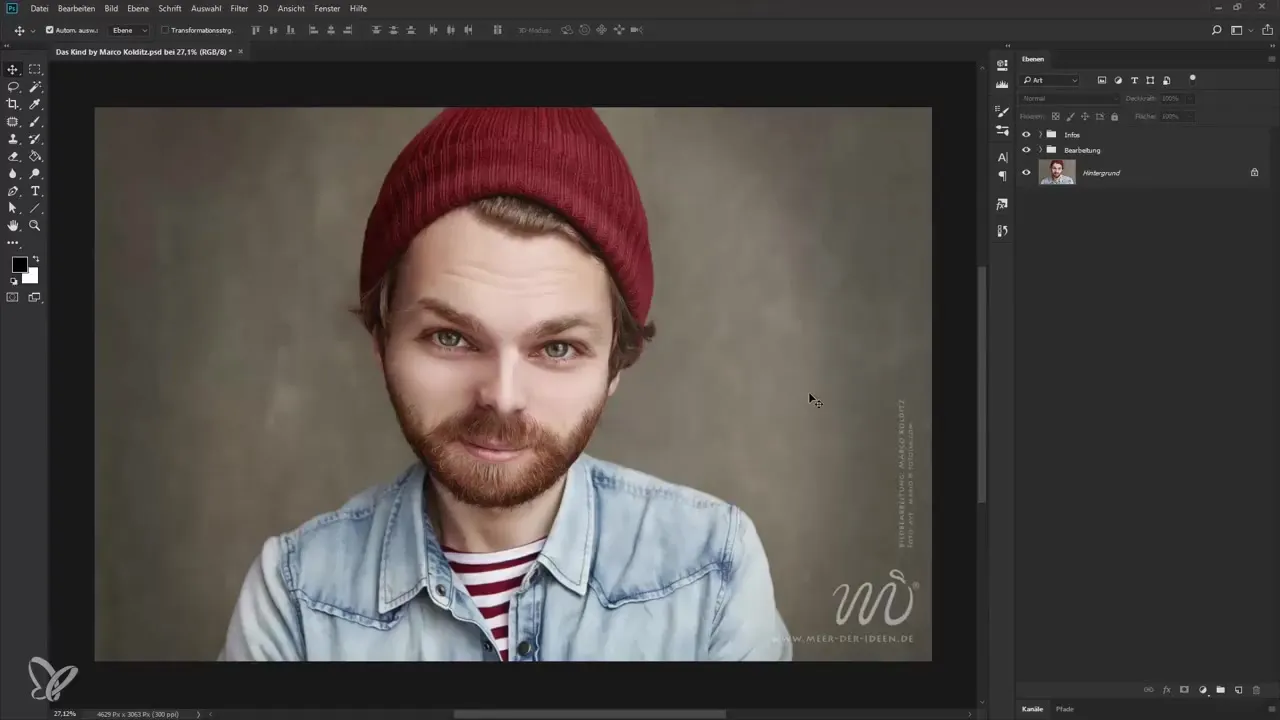
Task: Click the foreground color swatch
Action: click(x=19, y=265)
